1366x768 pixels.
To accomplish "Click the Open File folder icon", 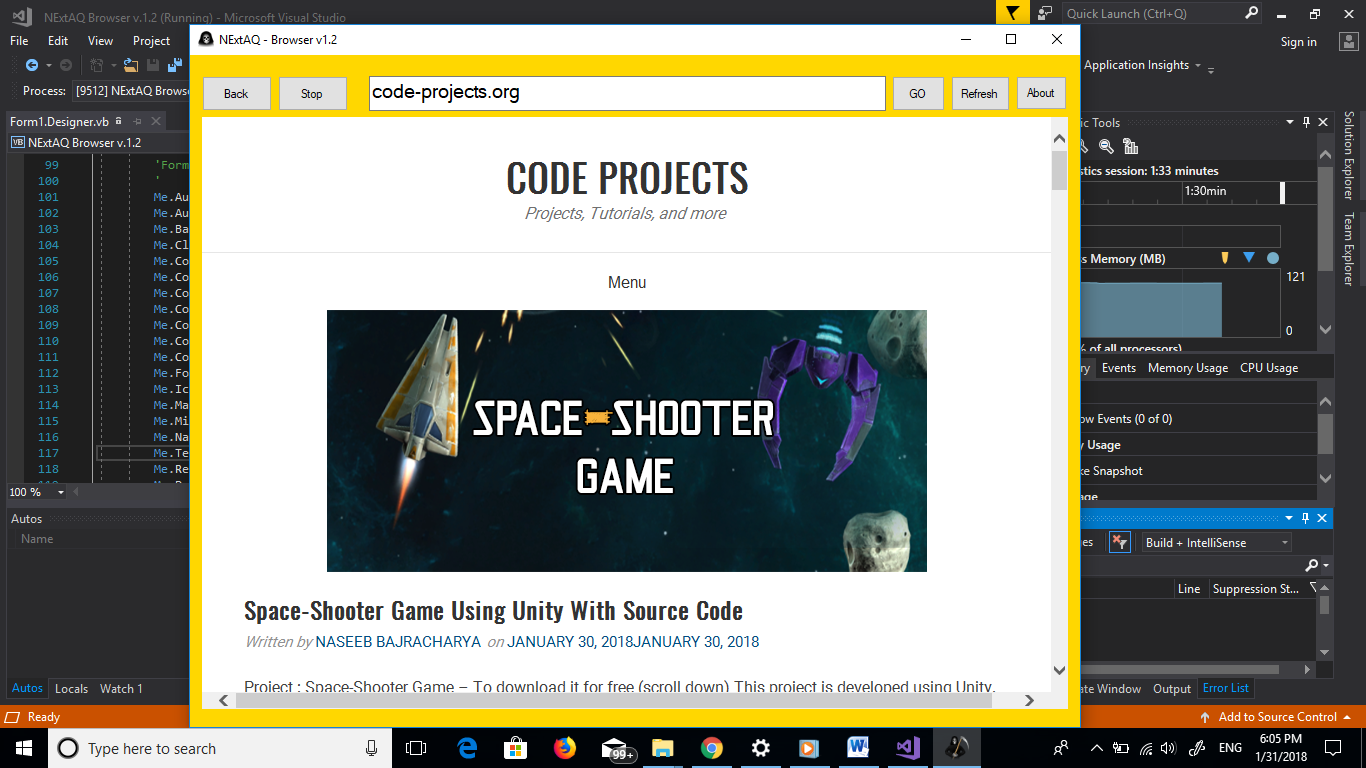I will [132, 65].
